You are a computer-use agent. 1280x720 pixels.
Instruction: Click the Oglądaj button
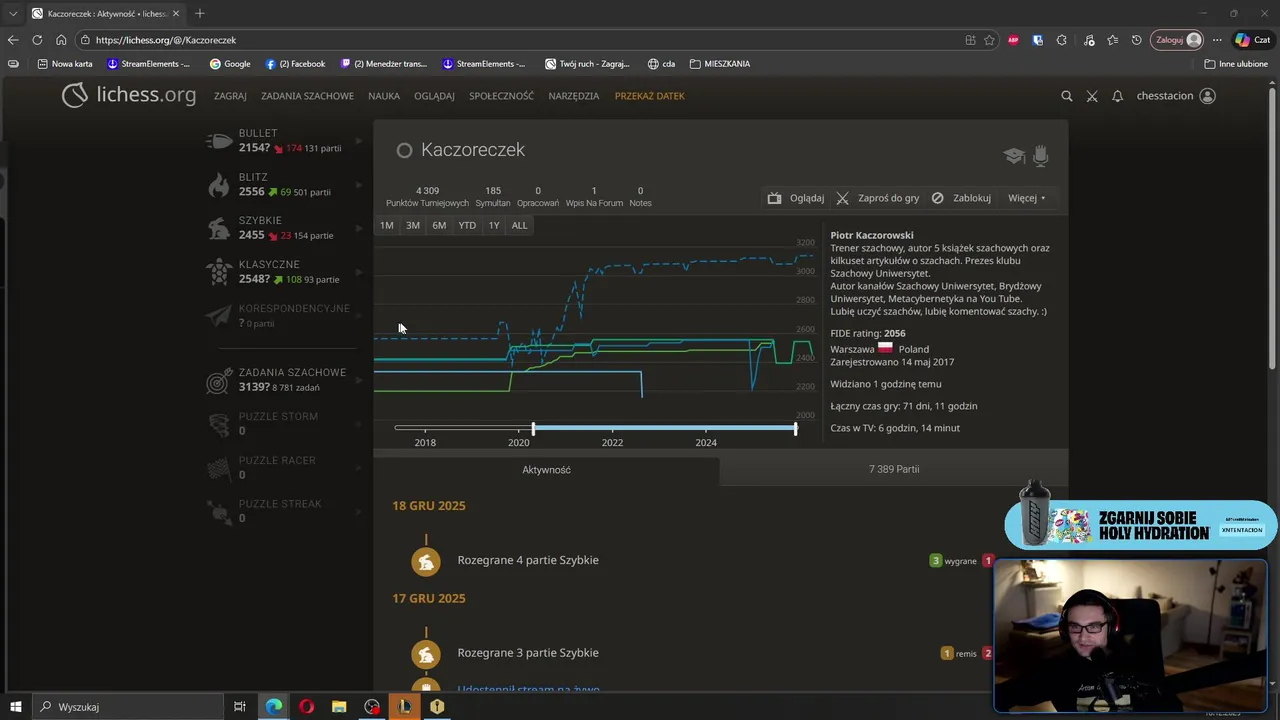796,198
